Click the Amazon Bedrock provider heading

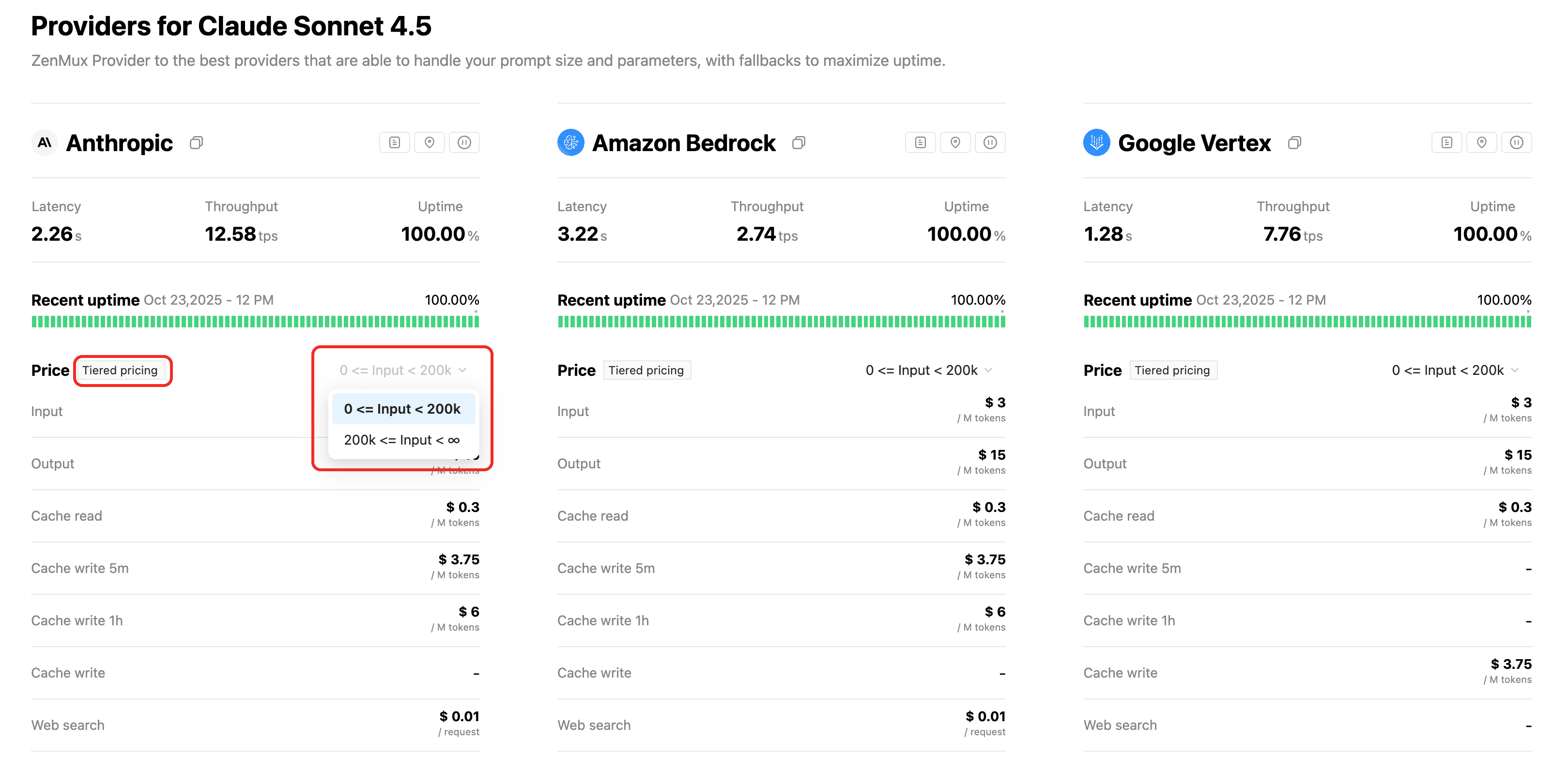coord(684,143)
